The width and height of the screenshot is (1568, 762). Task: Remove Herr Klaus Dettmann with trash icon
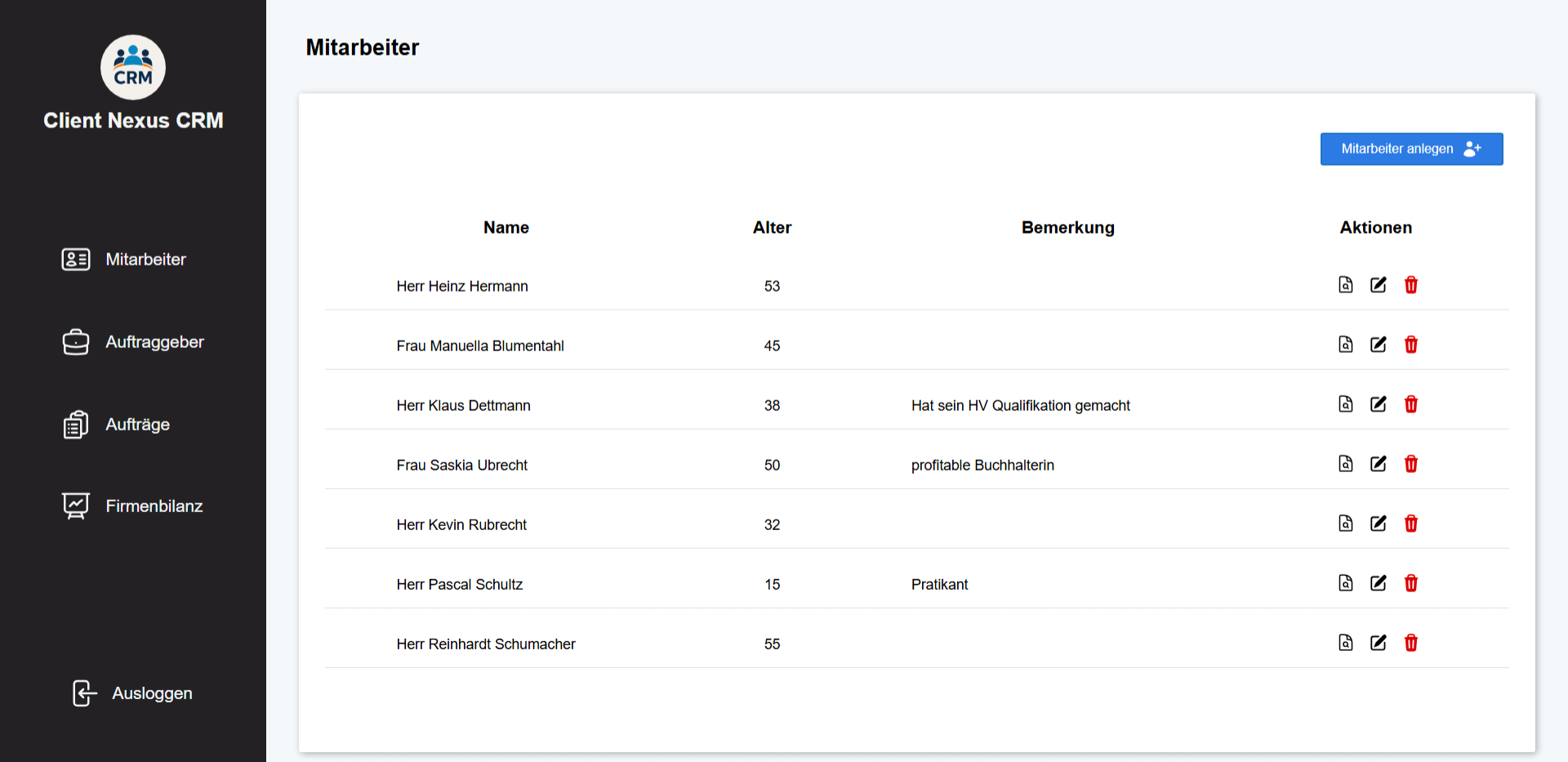(x=1410, y=404)
